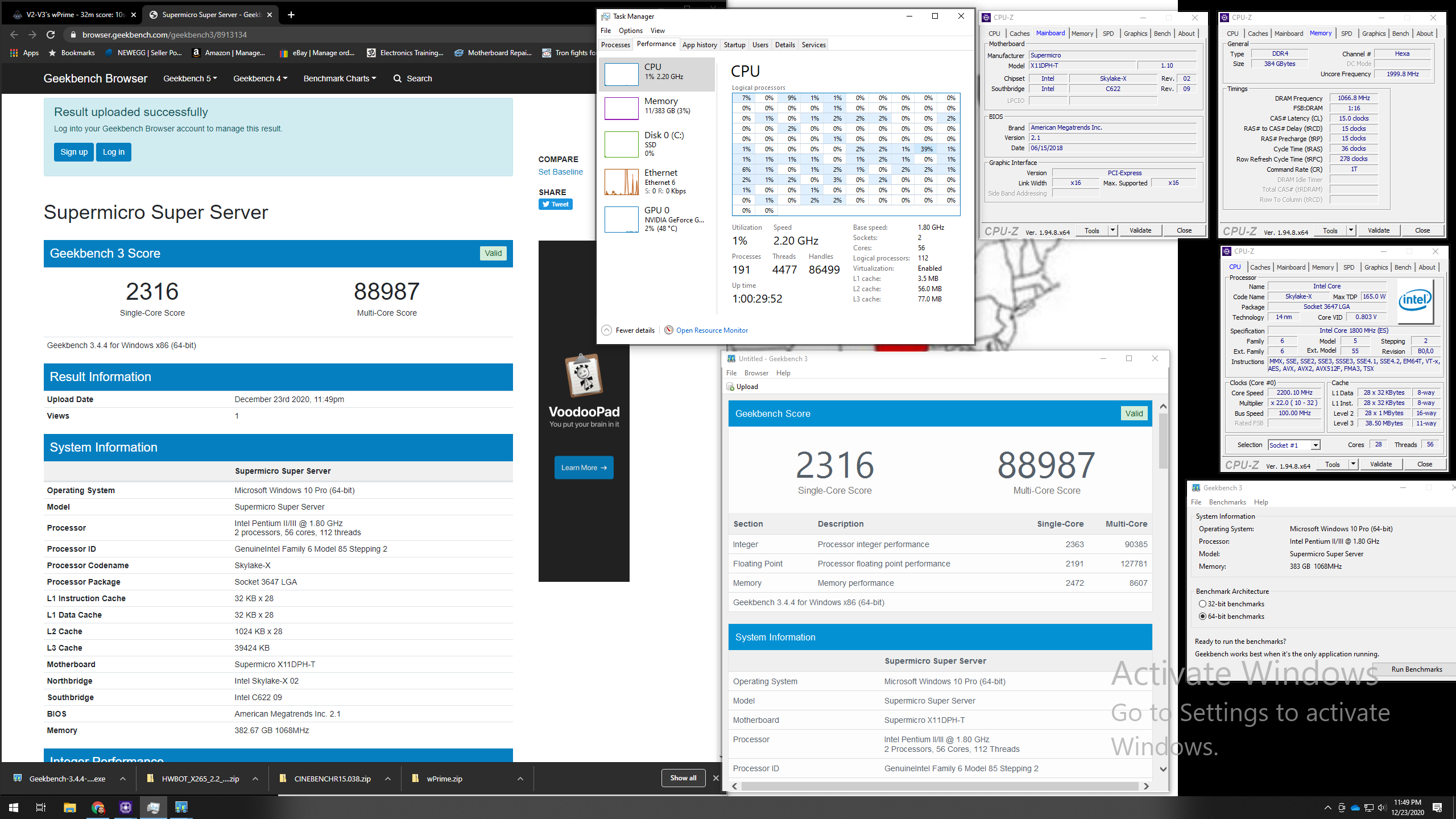
Task: Click Learn More on VoodooPad ad
Action: [x=584, y=468]
